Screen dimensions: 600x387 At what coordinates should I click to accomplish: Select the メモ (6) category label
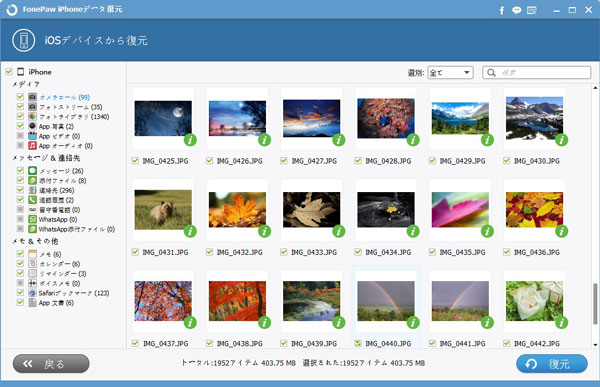(x=50, y=254)
